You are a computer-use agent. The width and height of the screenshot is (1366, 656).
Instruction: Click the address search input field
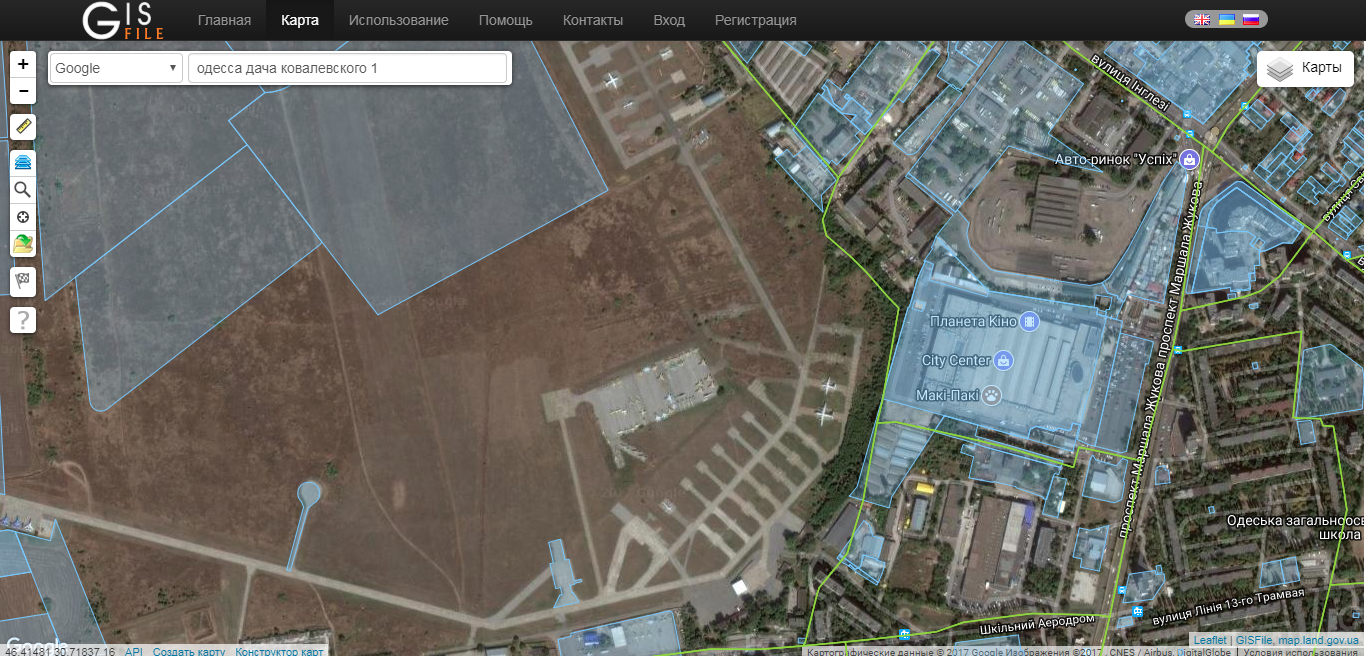pyautogui.click(x=347, y=68)
